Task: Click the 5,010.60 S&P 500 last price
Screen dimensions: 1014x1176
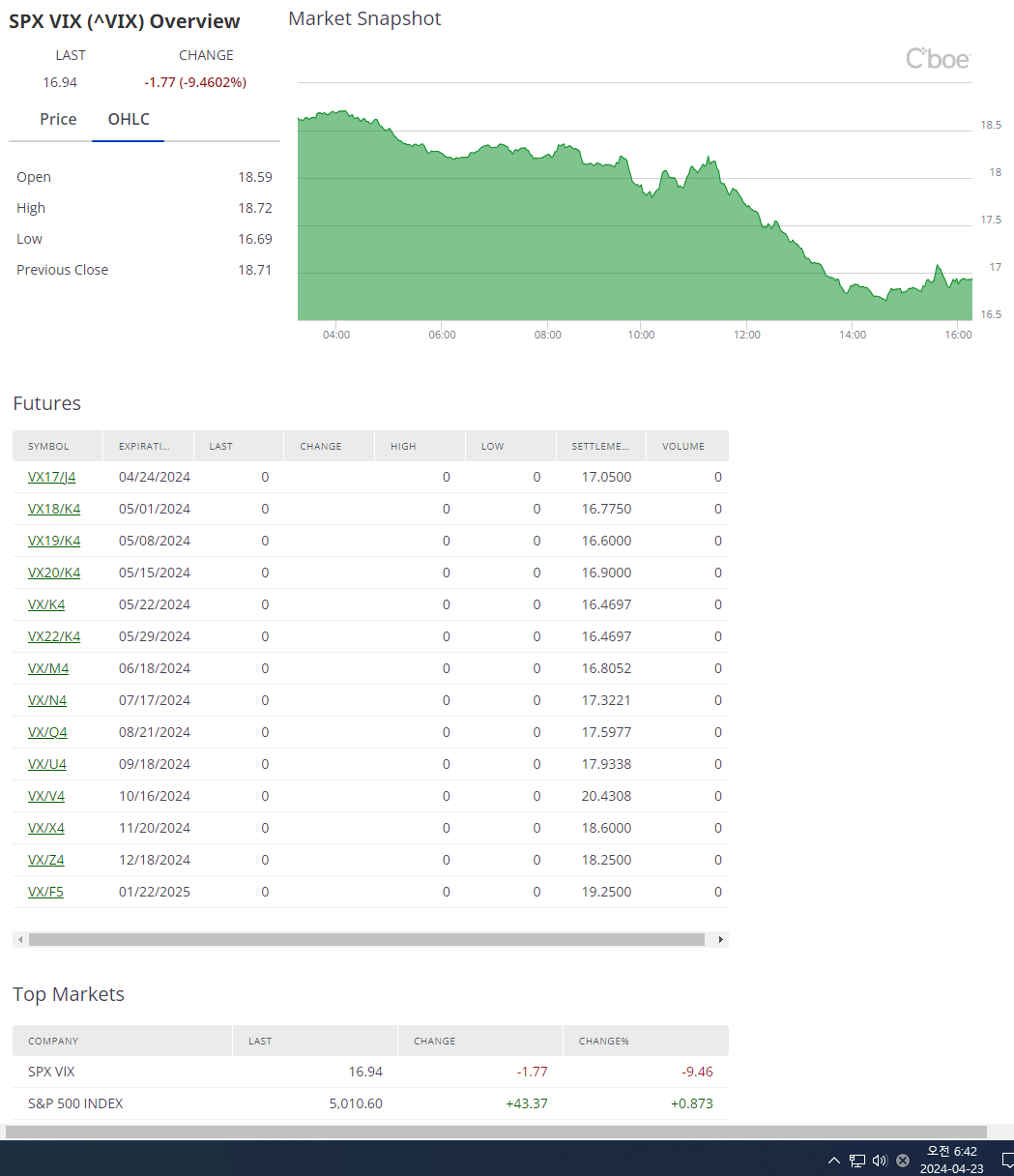Action: 354,1103
